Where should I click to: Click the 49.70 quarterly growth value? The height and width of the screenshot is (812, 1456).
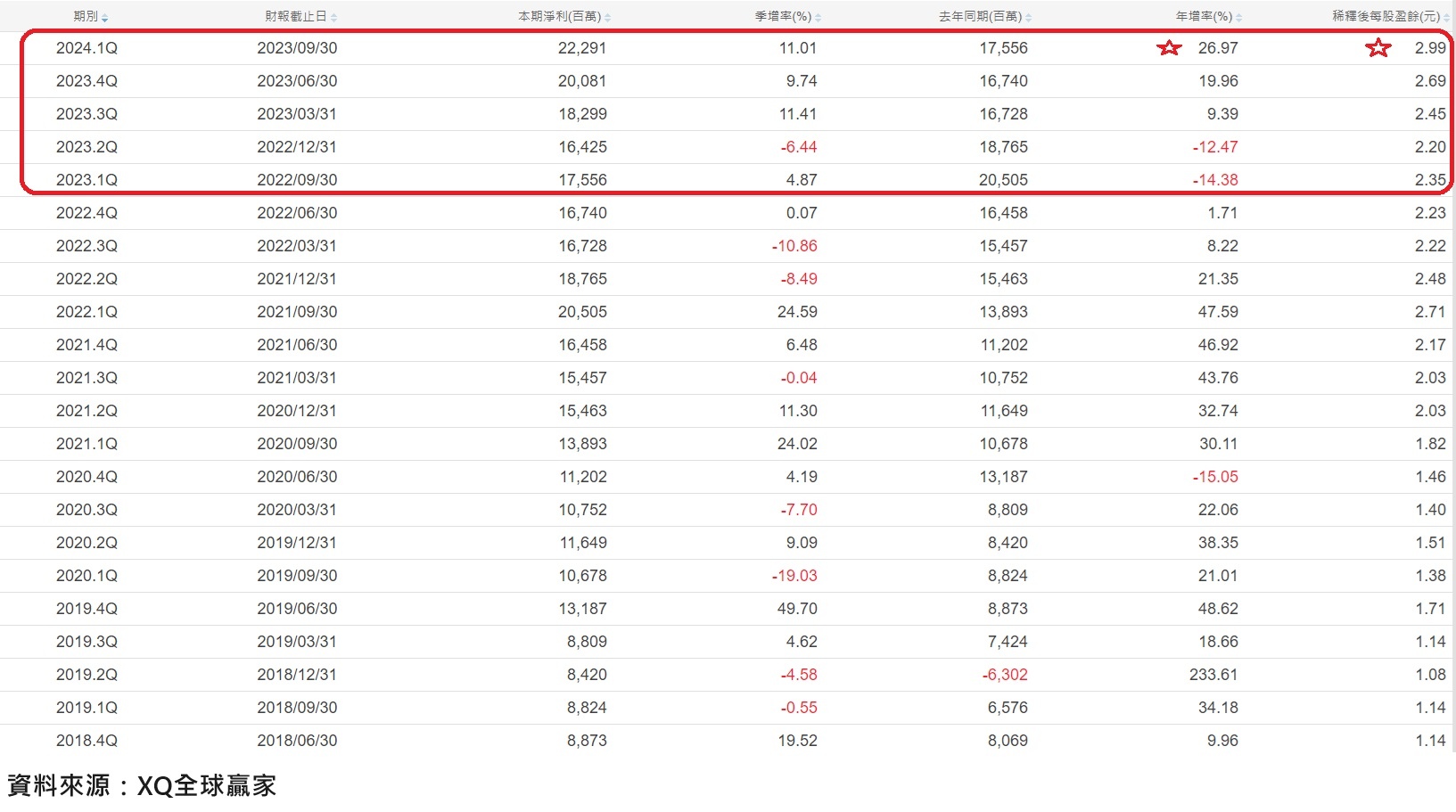coord(797,609)
